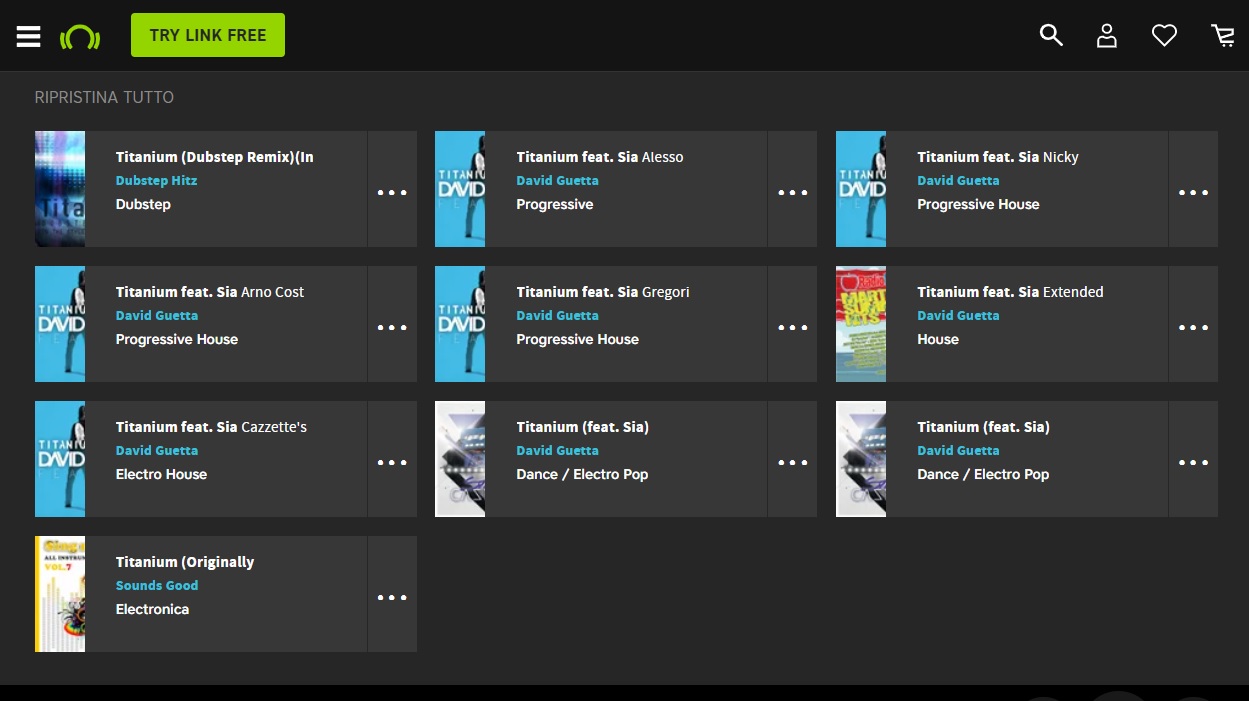
Task: Select the cover art of the Extended track
Action: [x=861, y=324]
